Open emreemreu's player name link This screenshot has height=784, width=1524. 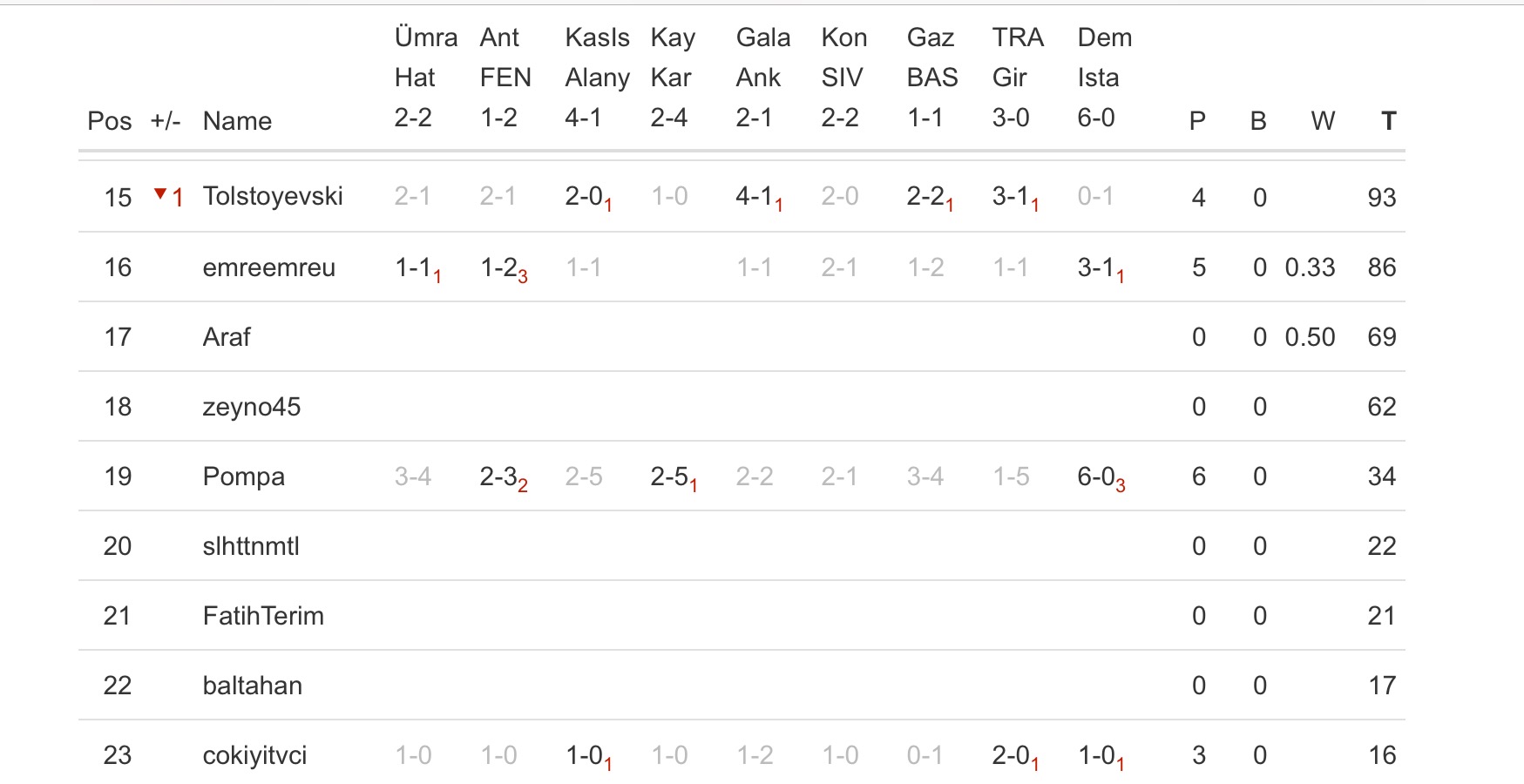pyautogui.click(x=268, y=267)
